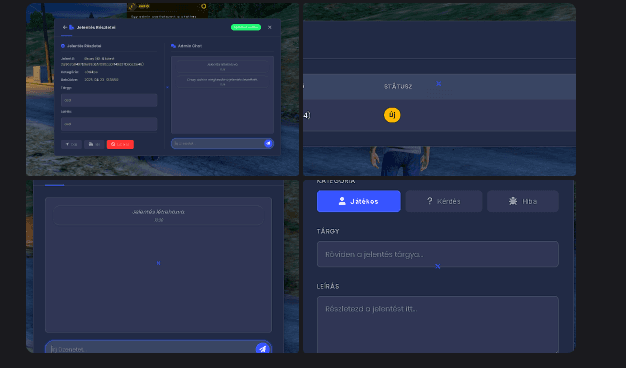626x368 pixels.
Task: Click the 'Admin Chat' heading text
Action: [190, 46]
